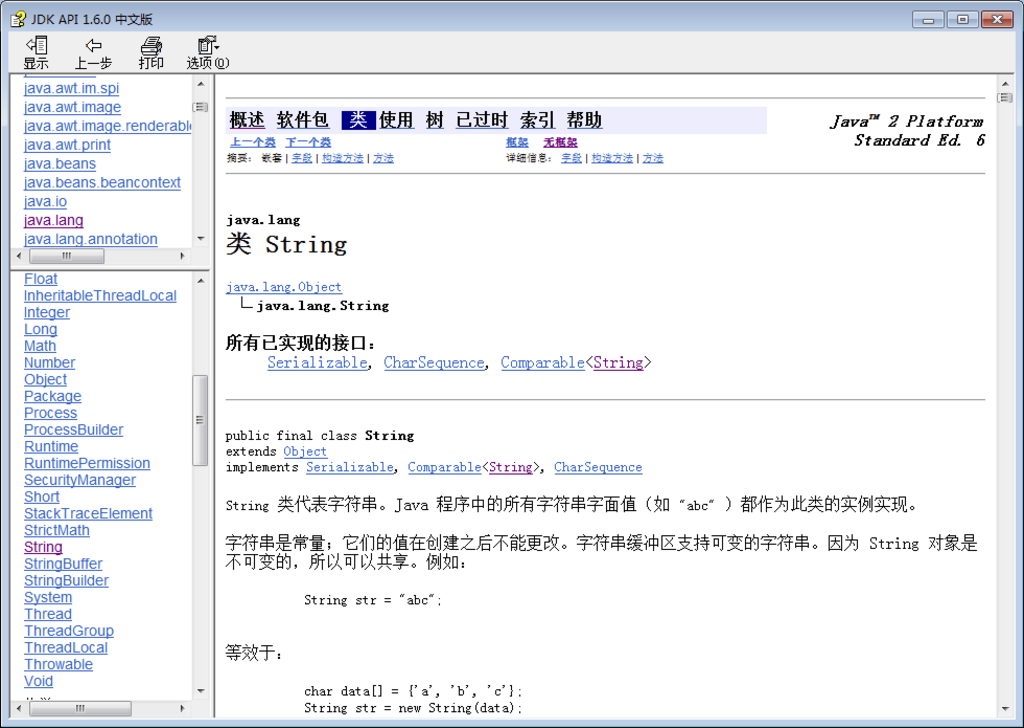This screenshot has width=1024, height=728.
Task: Open the 使用 navigation tab
Action: 396,120
